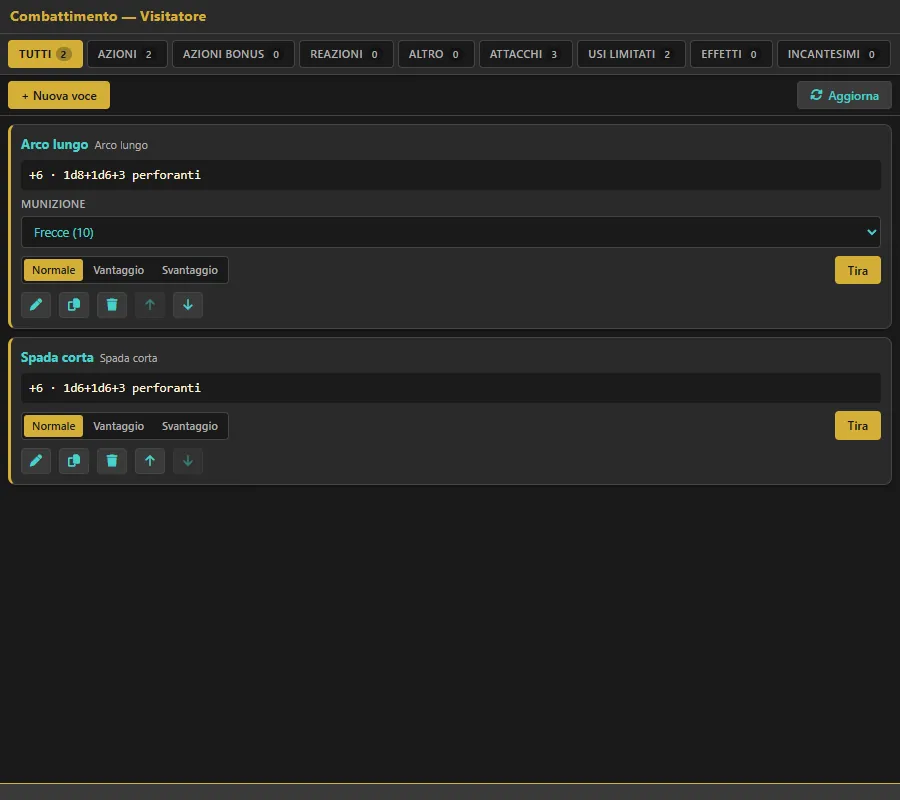This screenshot has height=800, width=900.
Task: Click the Arco lungo entry title
Action: (55, 144)
